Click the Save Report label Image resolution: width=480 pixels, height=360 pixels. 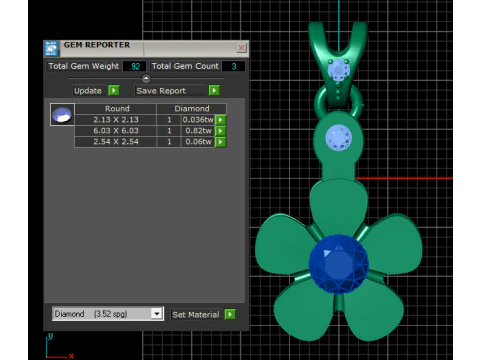pyautogui.click(x=161, y=91)
